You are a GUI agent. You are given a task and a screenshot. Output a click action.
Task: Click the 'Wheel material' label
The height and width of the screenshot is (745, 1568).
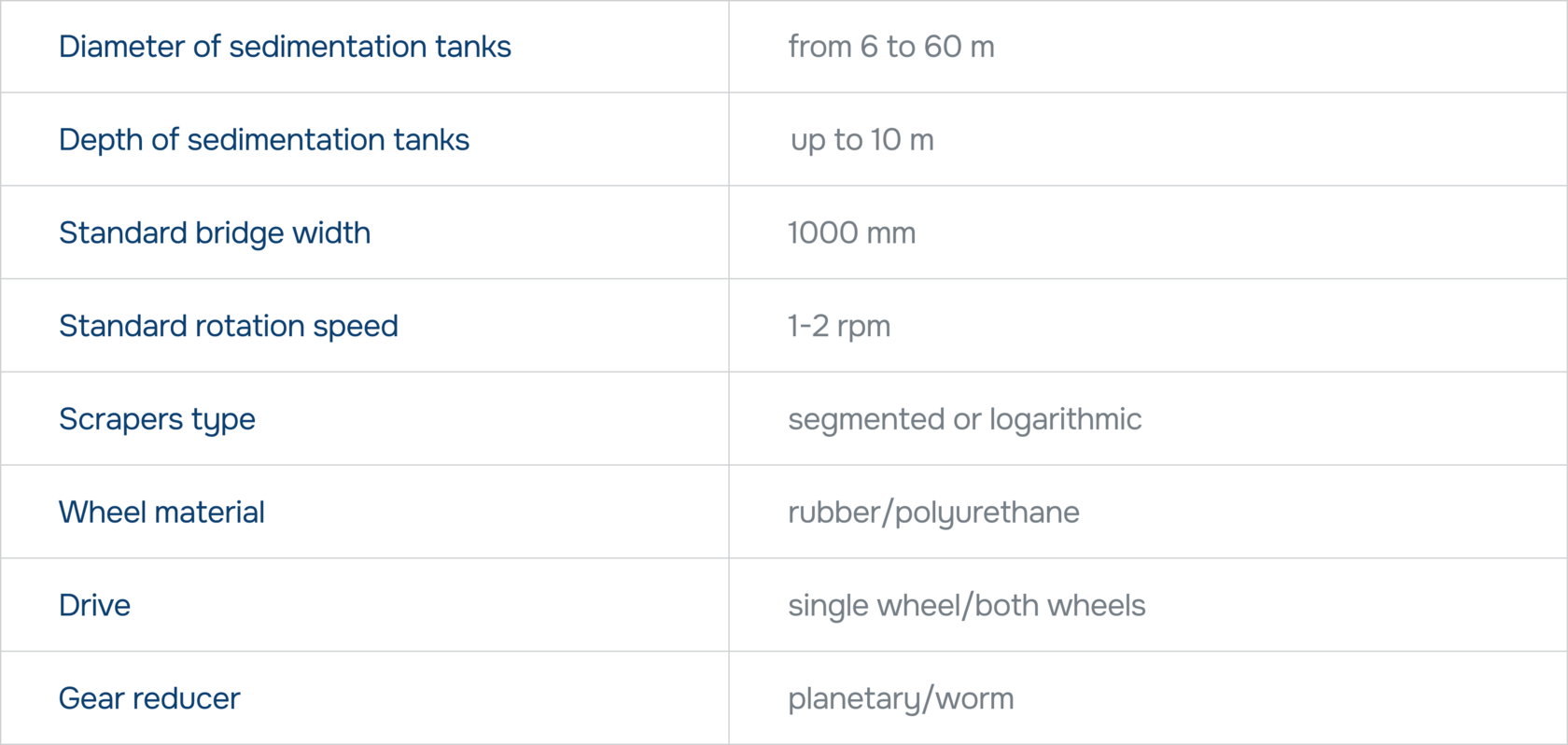point(161,512)
